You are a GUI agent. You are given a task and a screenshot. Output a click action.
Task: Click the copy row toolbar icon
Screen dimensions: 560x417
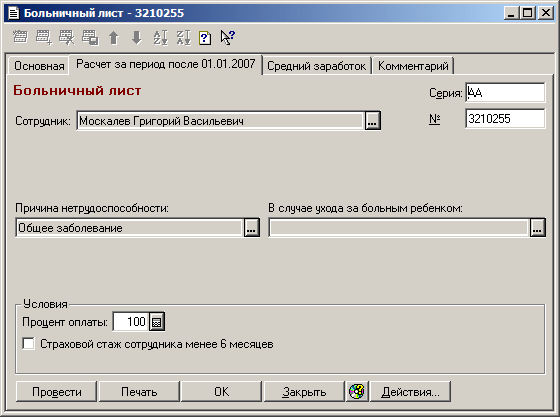(90, 37)
